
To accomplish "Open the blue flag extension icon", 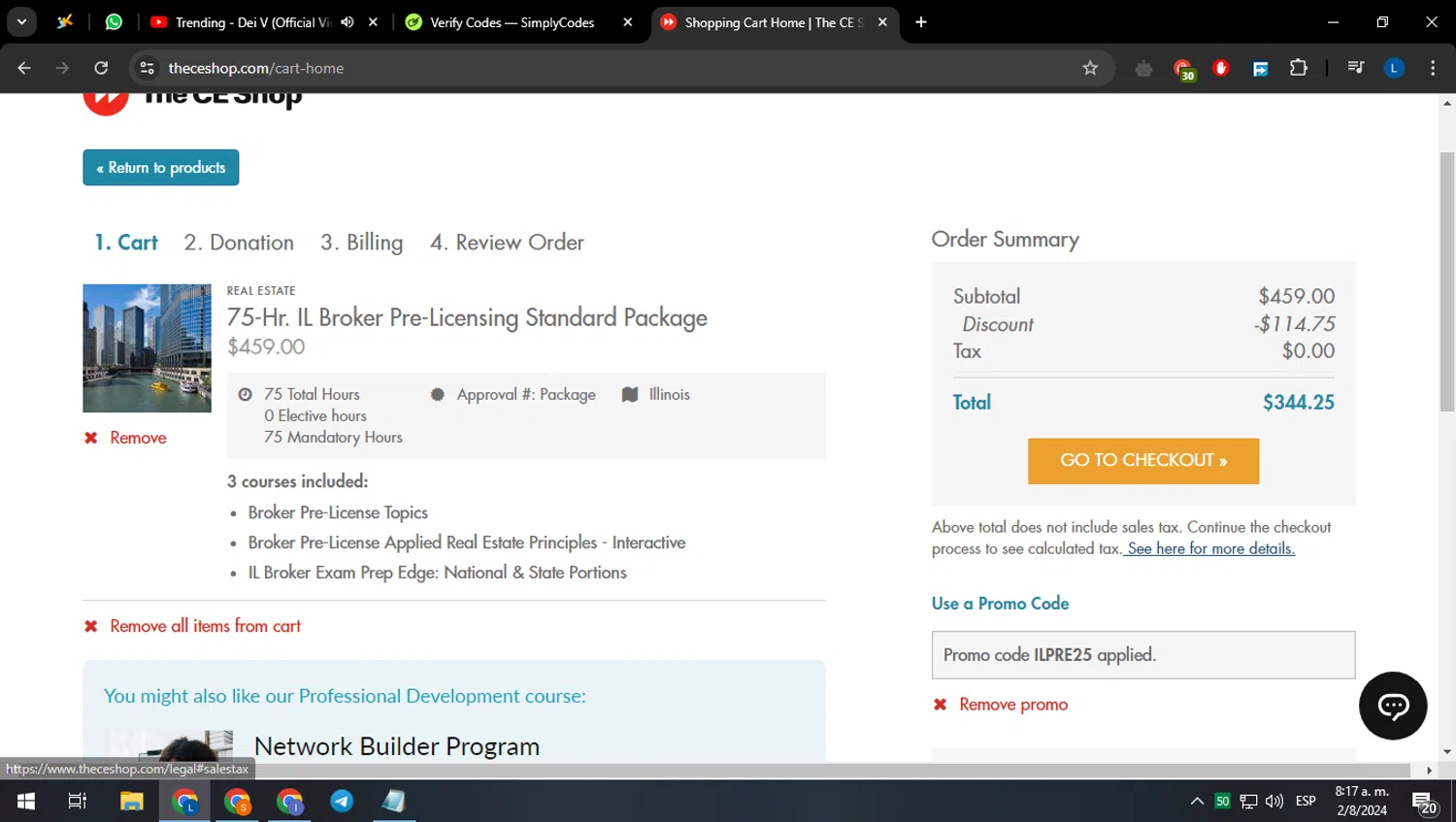I will tap(1260, 68).
